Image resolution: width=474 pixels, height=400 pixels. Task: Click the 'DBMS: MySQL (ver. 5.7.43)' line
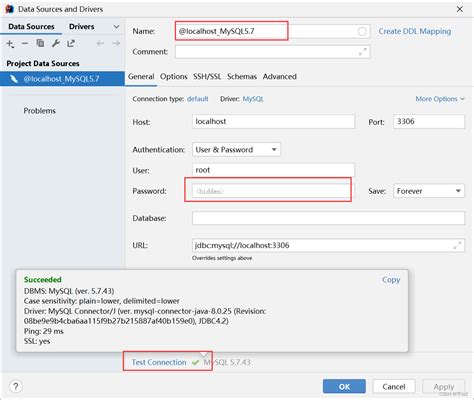(69, 291)
